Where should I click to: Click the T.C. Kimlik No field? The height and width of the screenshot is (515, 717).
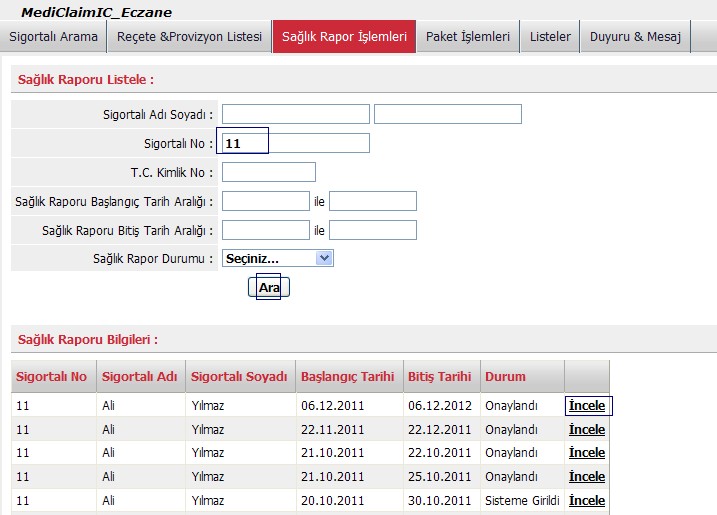click(269, 172)
